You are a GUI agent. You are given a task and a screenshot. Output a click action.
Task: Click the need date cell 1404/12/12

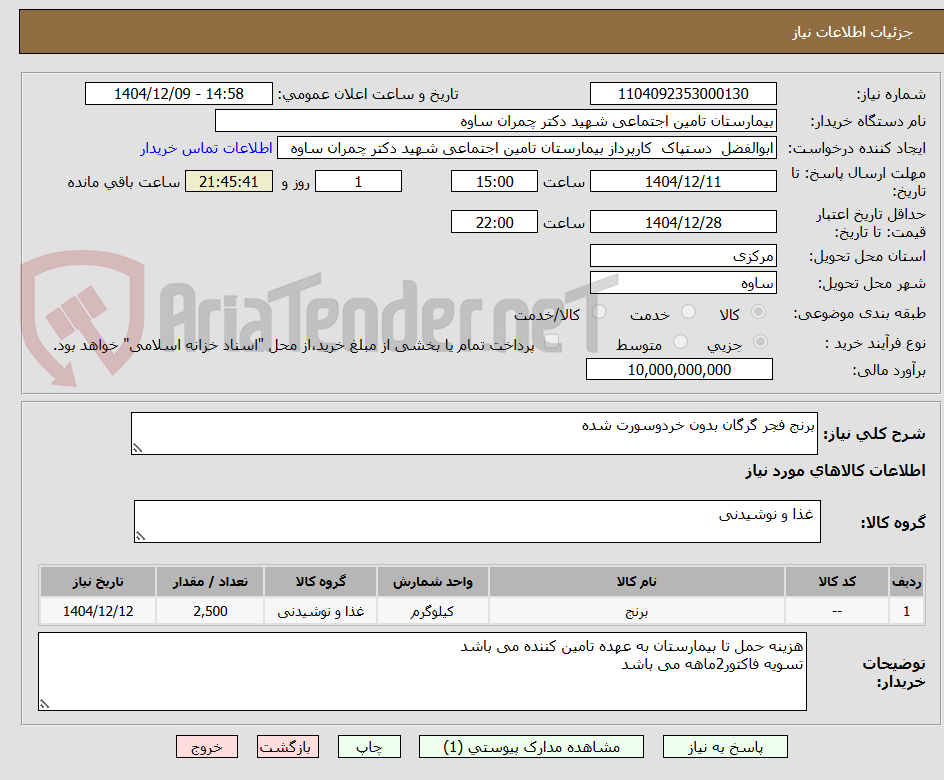click(98, 611)
